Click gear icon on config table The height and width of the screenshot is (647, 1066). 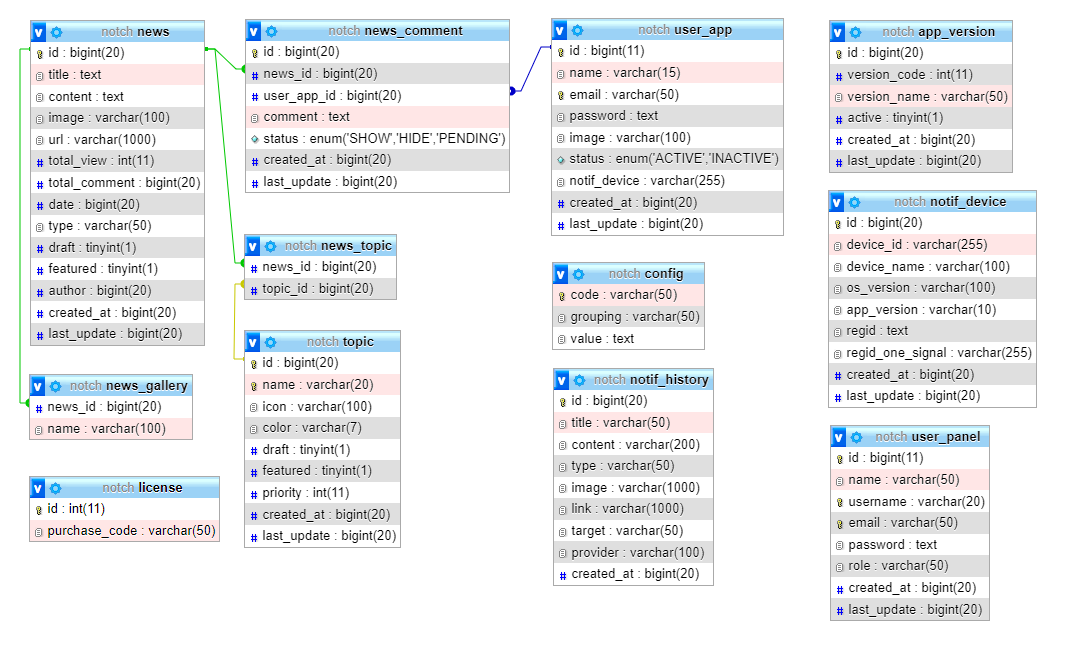point(578,274)
